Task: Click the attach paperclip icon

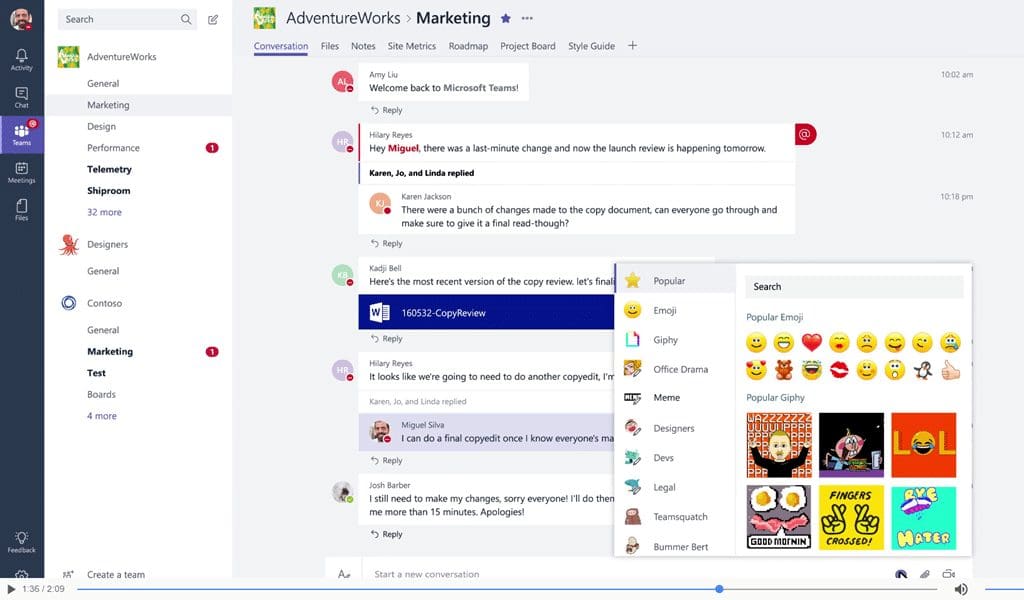Action: pos(925,574)
